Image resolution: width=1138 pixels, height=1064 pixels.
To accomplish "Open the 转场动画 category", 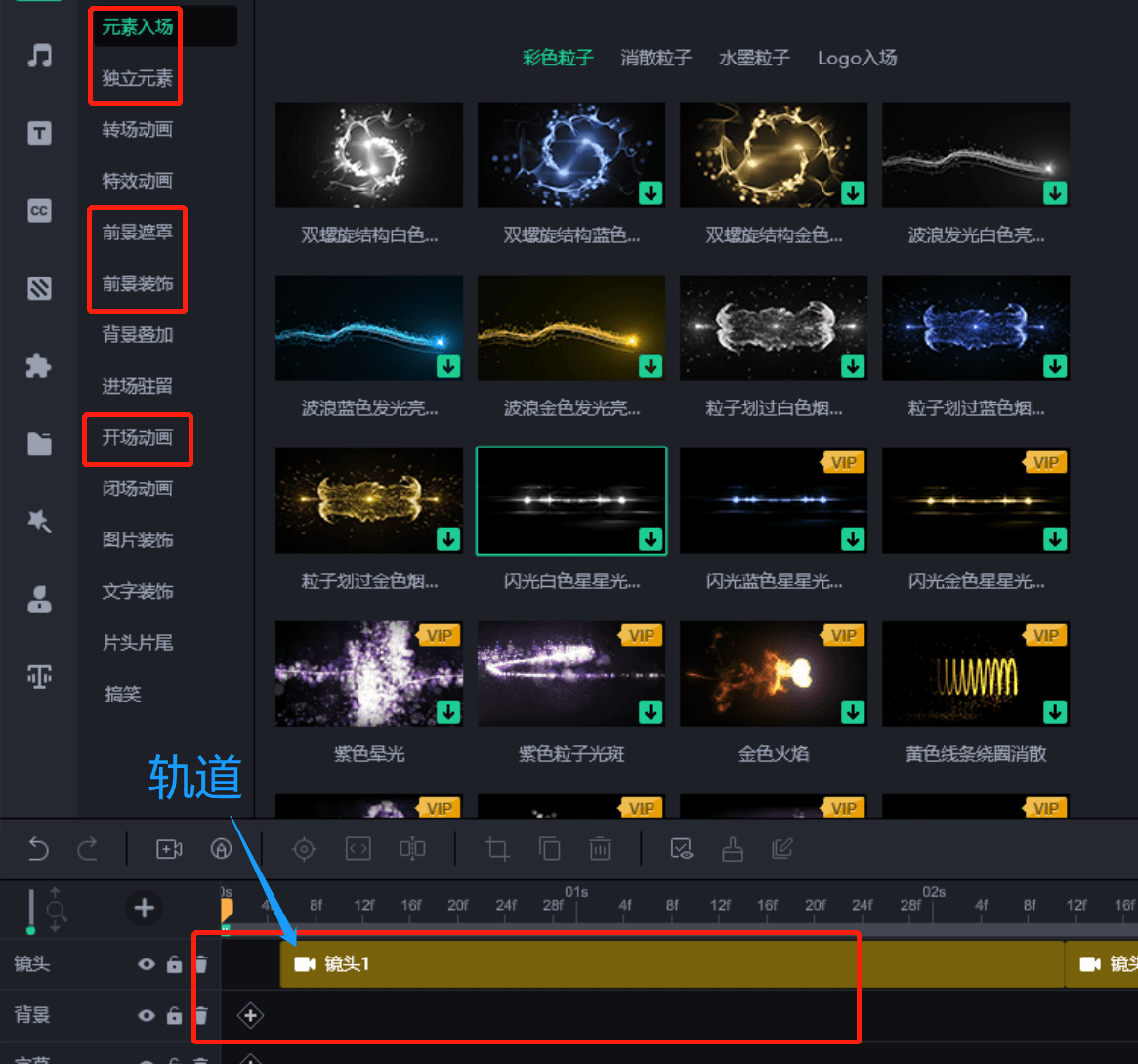I will pyautogui.click(x=137, y=129).
